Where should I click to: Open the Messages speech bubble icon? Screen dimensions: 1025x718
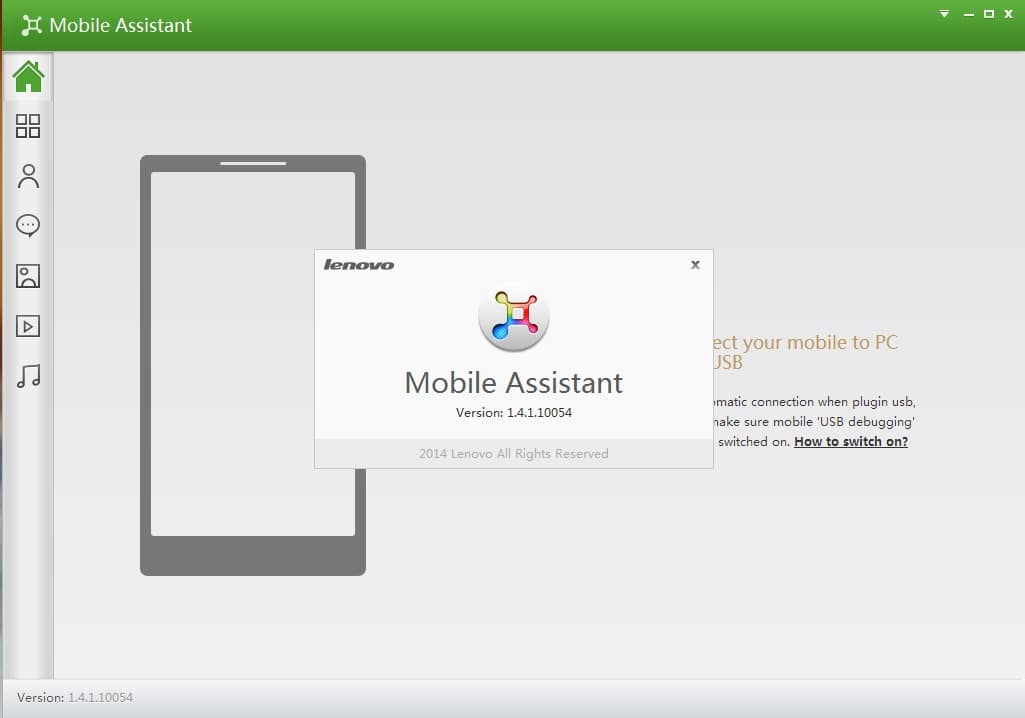[x=28, y=226]
